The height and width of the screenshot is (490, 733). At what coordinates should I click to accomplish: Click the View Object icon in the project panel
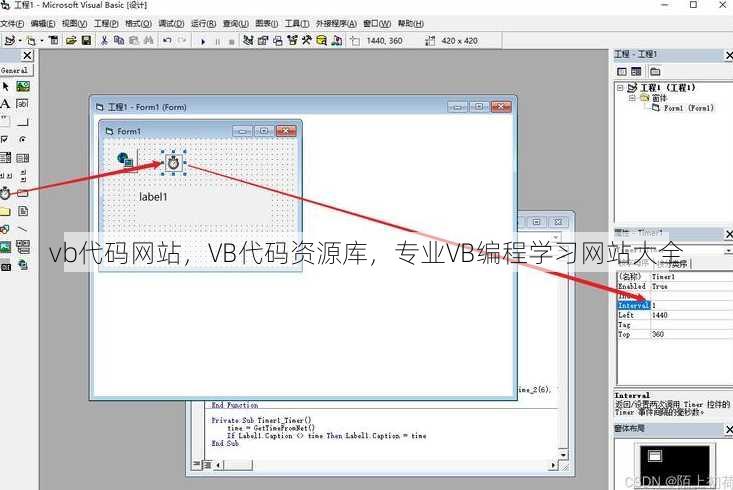click(x=636, y=72)
